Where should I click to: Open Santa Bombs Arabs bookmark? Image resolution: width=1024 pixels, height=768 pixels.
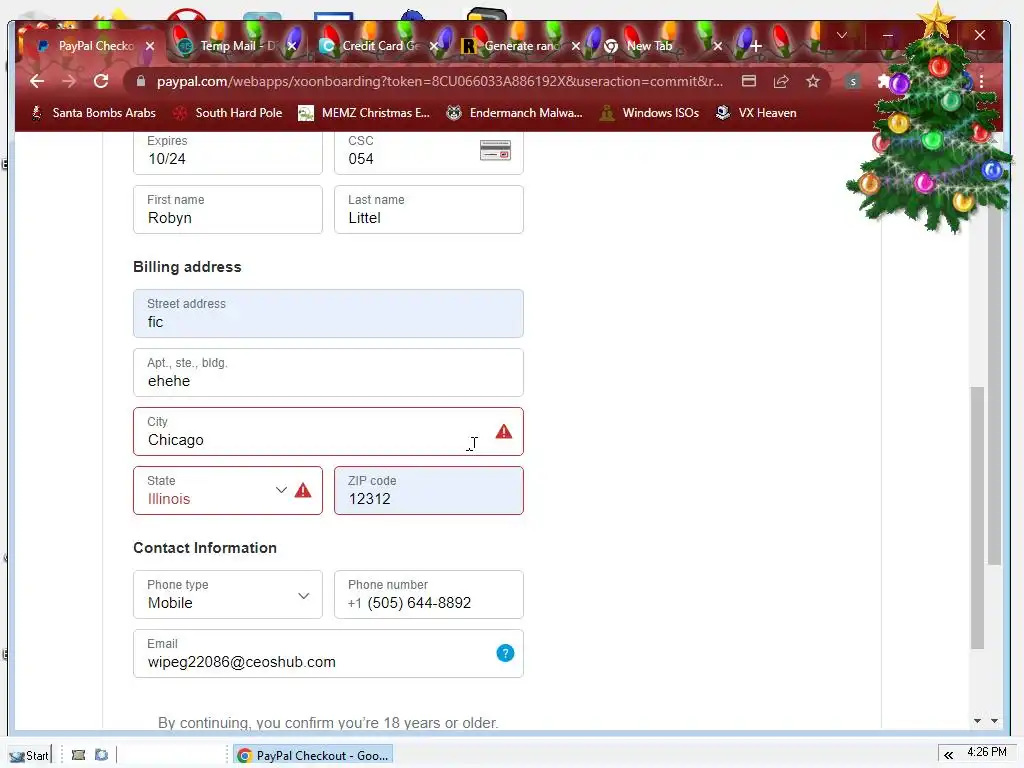[x=94, y=113]
